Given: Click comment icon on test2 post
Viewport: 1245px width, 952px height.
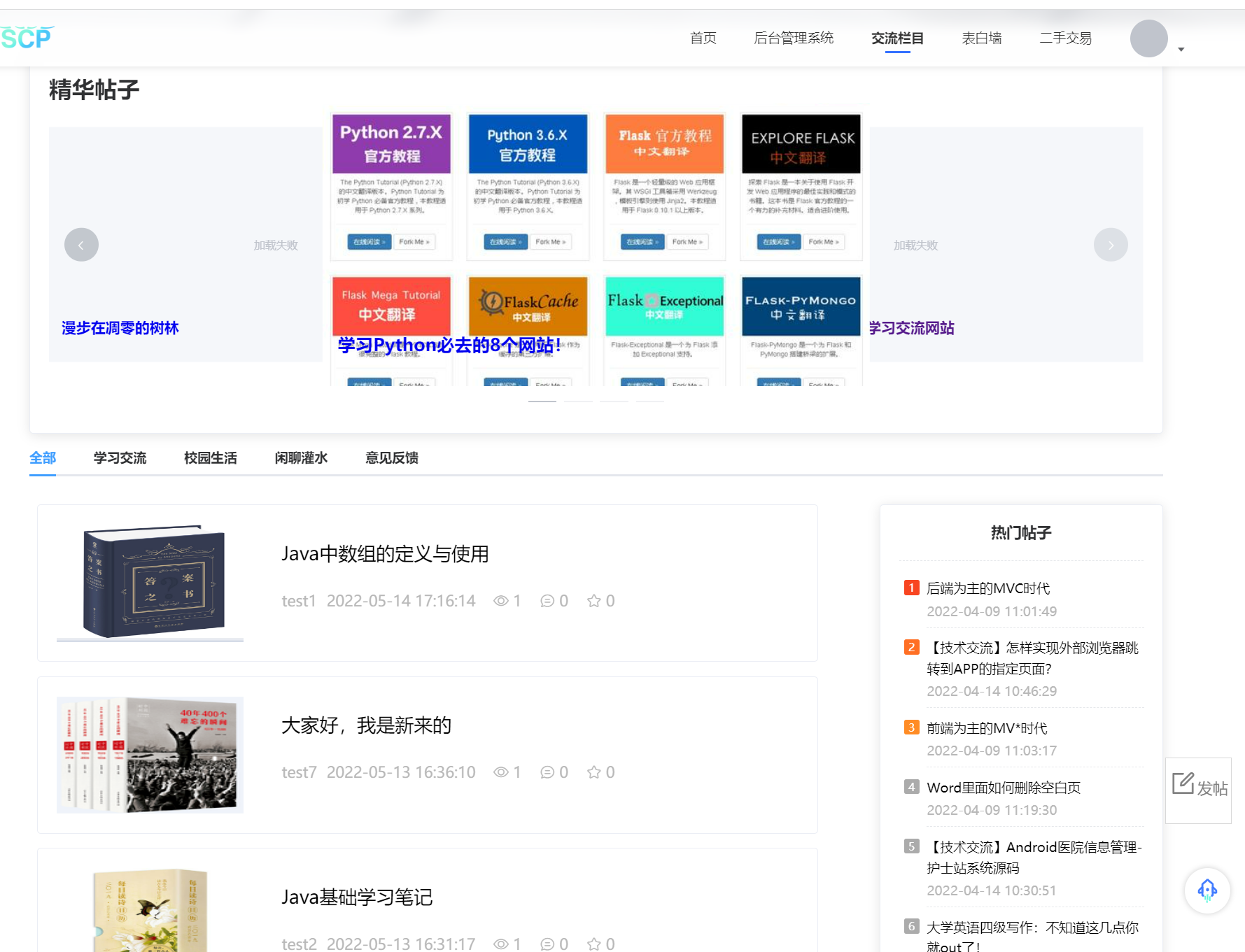Looking at the screenshot, I should click(x=547, y=944).
